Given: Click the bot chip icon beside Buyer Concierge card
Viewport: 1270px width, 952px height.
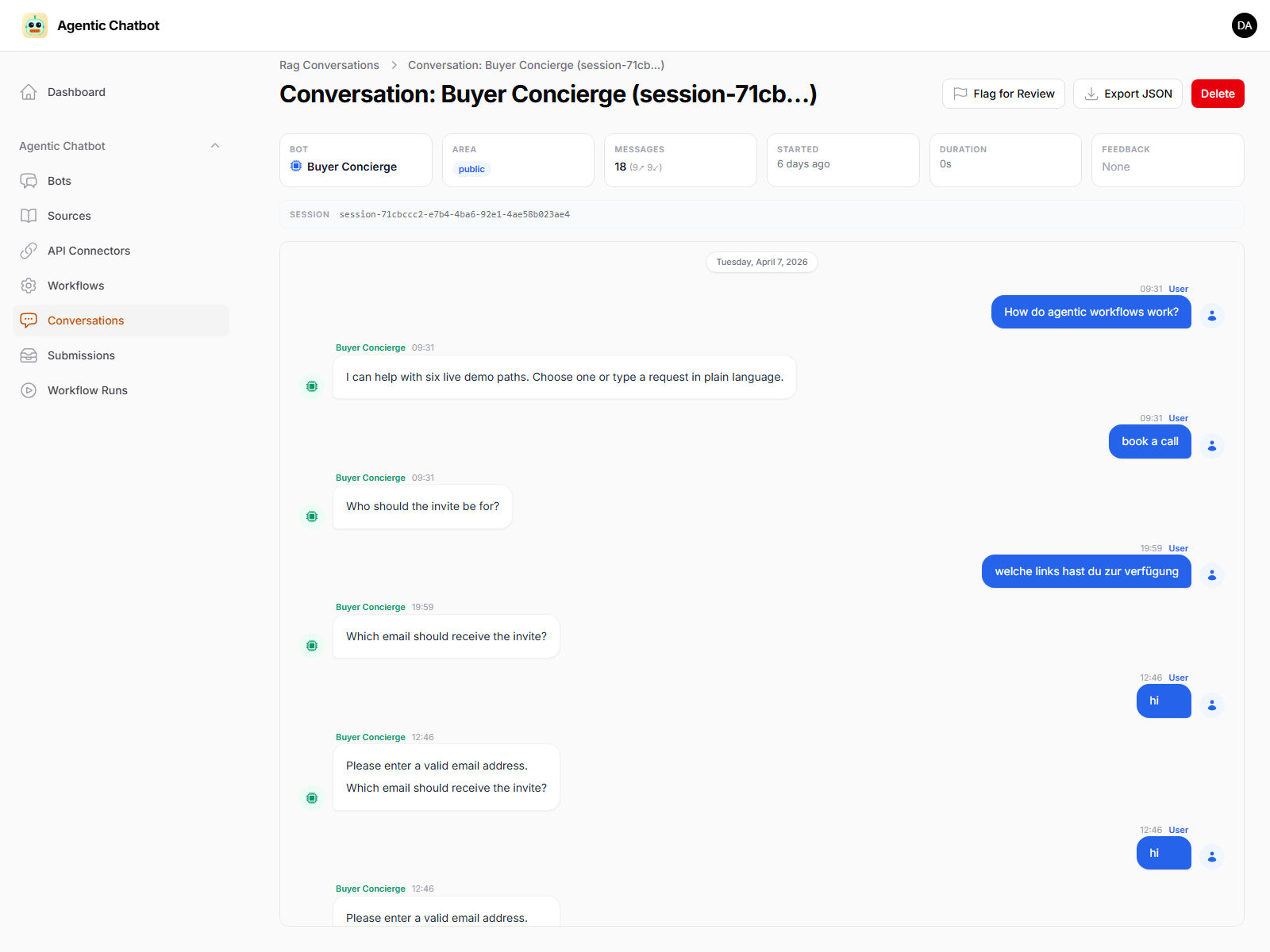Looking at the screenshot, I should (x=296, y=166).
